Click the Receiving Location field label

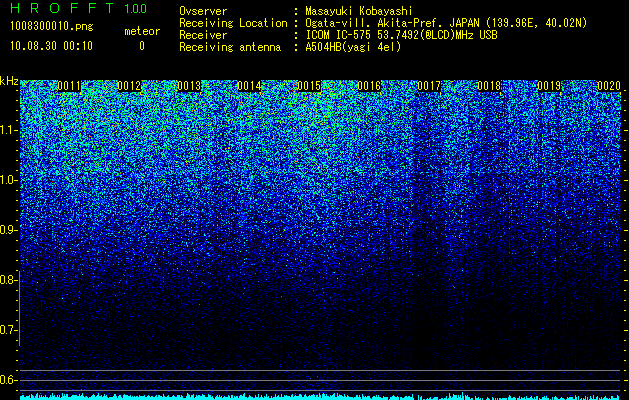(233, 23)
